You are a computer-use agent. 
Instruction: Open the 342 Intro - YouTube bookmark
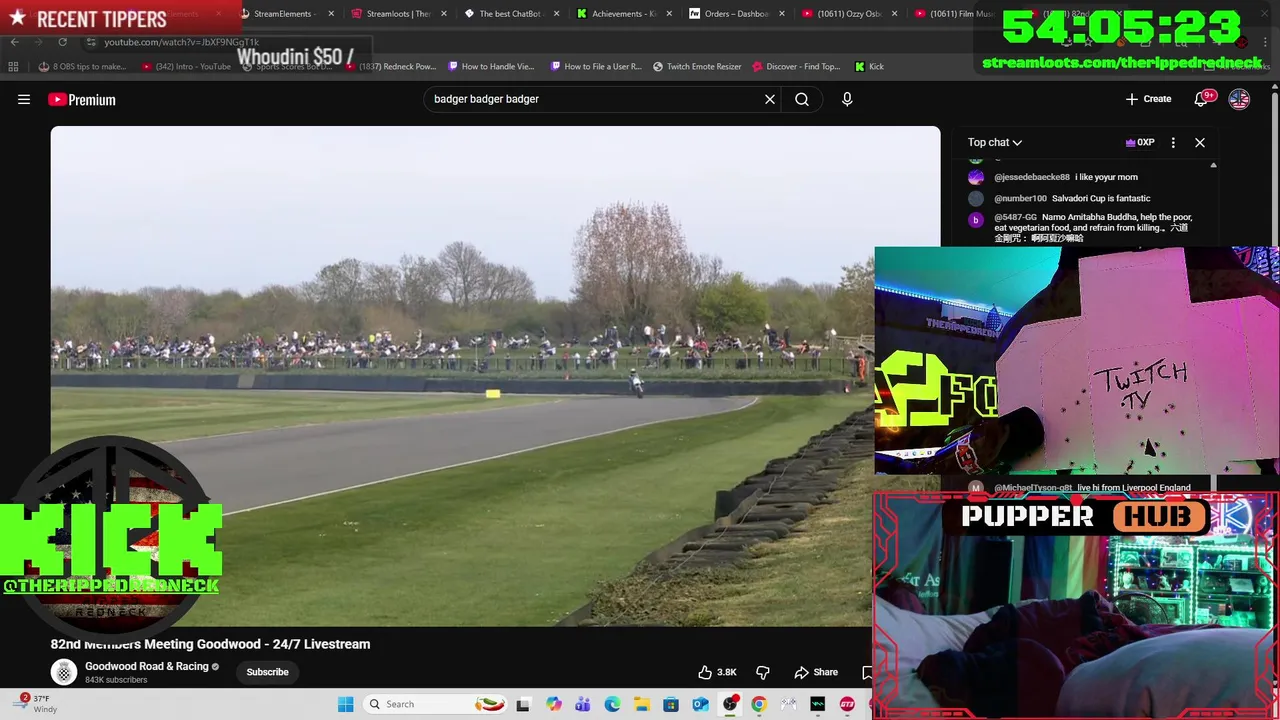pyautogui.click(x=186, y=66)
